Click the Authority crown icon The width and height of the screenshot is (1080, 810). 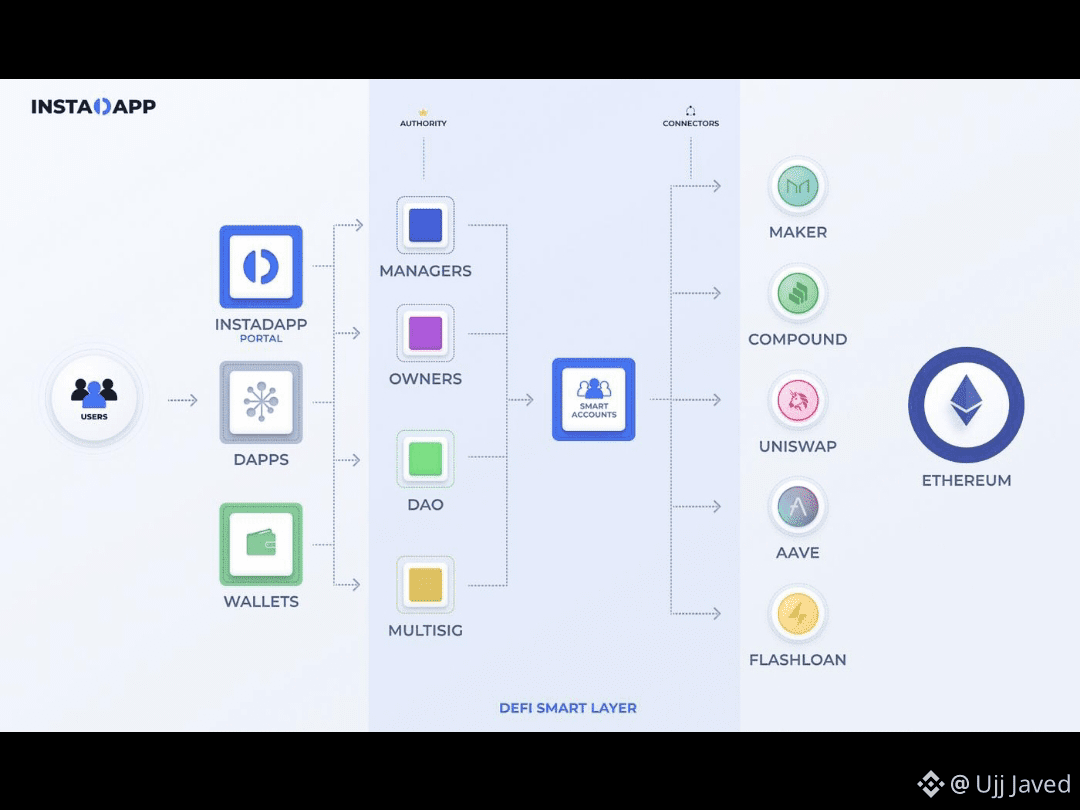click(x=423, y=112)
